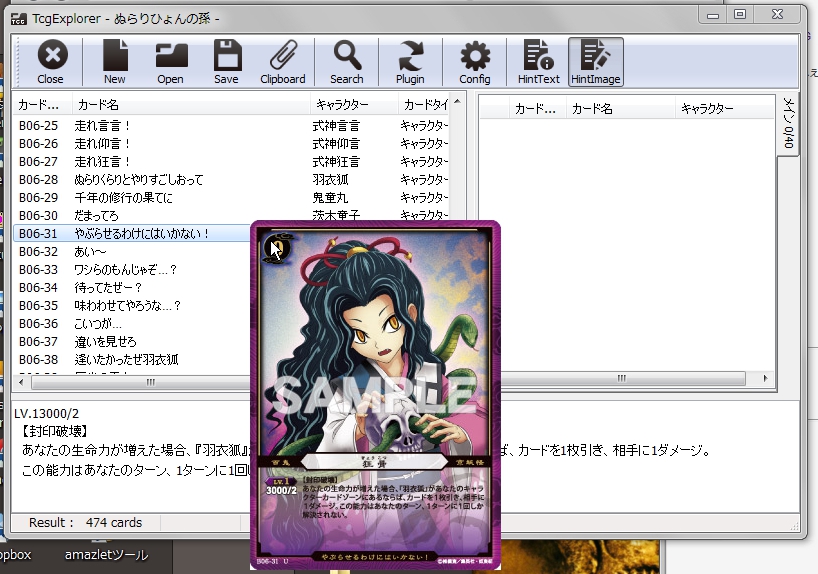Select row B06-32 あい～

[x=131, y=252]
